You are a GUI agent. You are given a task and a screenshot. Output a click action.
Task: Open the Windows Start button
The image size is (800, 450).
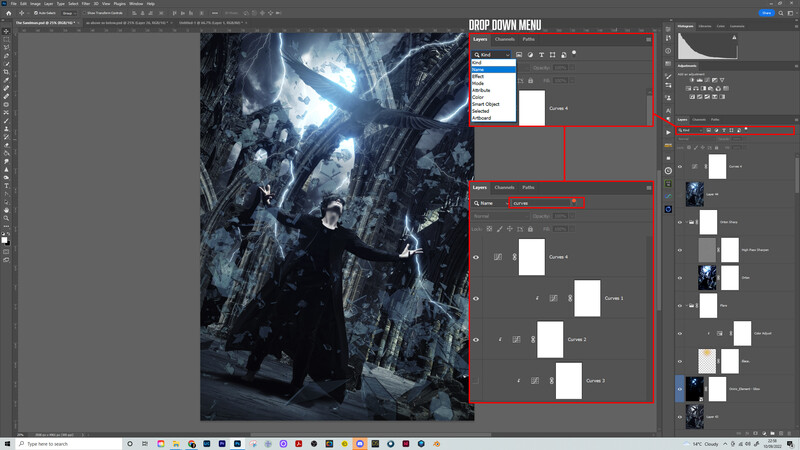[7, 444]
